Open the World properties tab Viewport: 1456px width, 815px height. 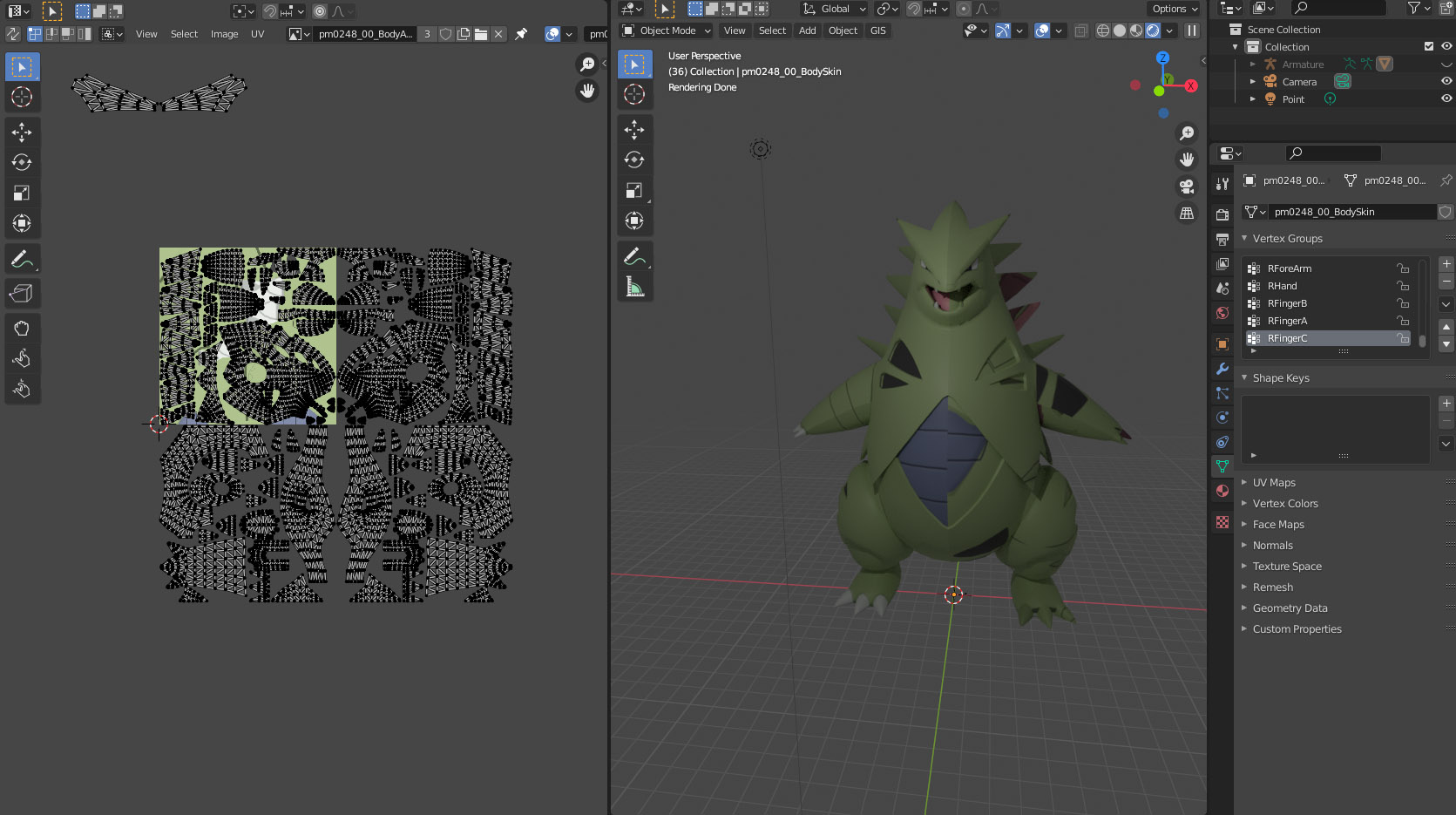tap(1222, 313)
